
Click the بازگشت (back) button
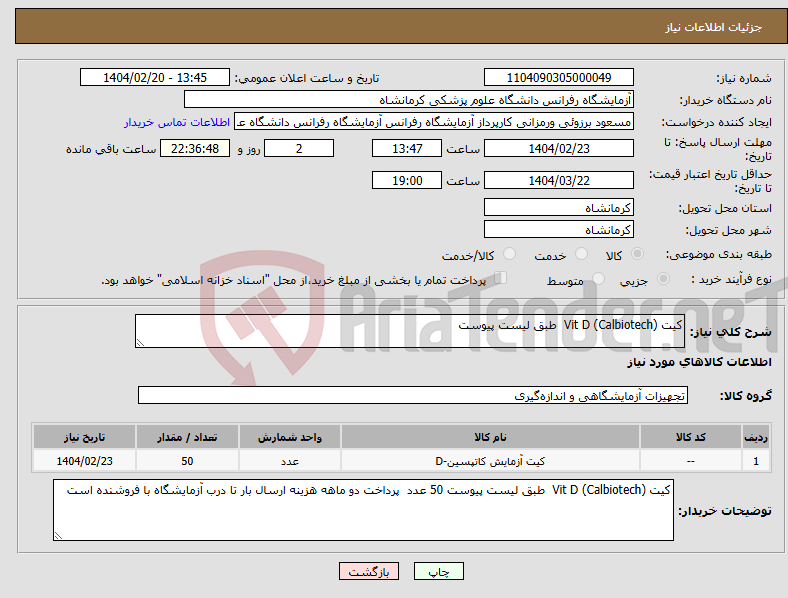pos(368,571)
